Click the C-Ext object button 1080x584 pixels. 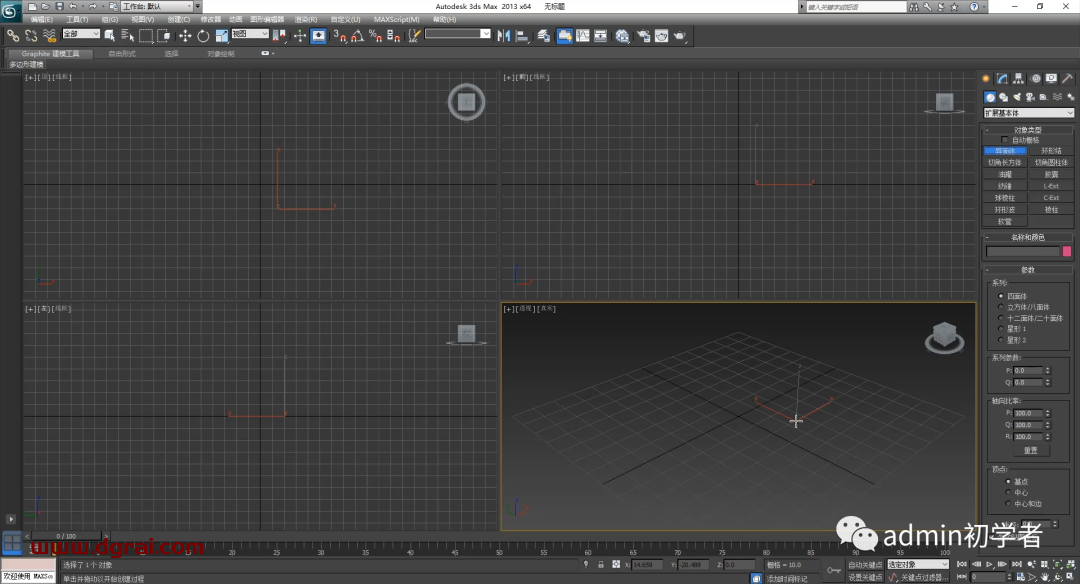pyautogui.click(x=1051, y=198)
